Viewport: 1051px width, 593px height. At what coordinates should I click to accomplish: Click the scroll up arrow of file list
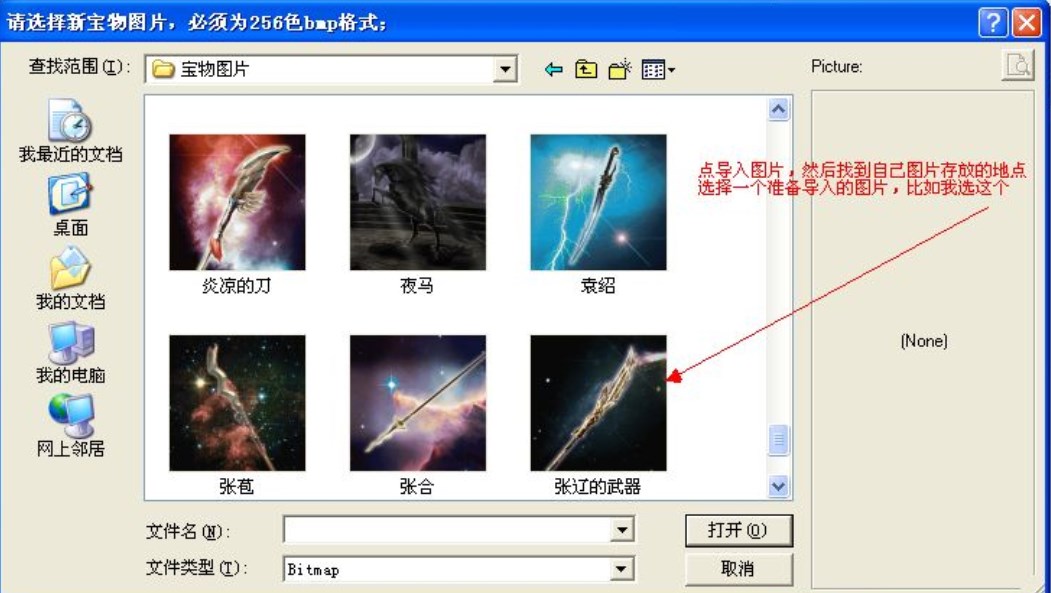click(x=778, y=109)
